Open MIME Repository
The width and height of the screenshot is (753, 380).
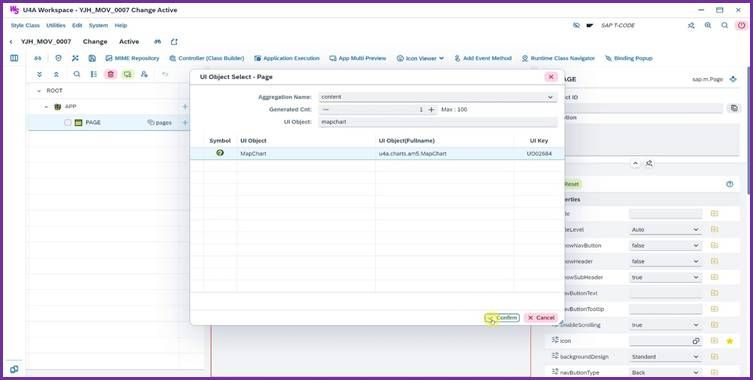[x=132, y=58]
